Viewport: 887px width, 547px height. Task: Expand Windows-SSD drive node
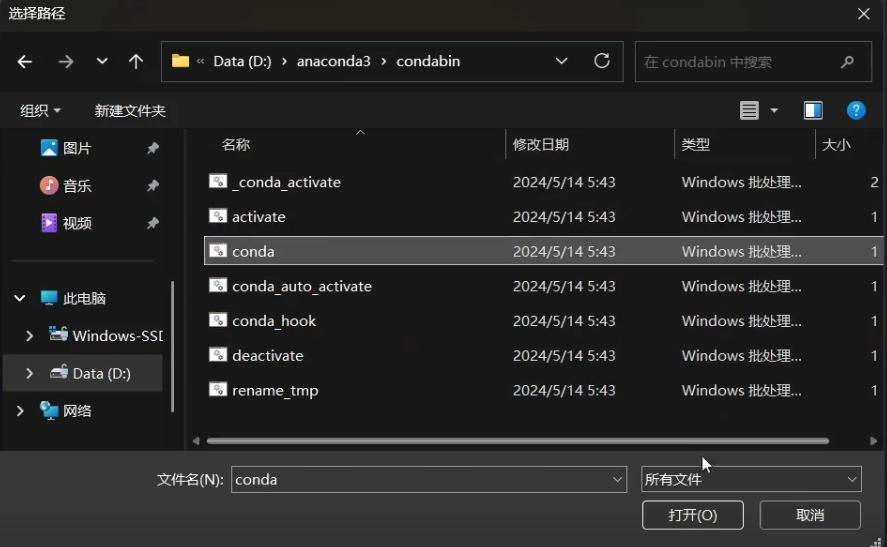(x=29, y=335)
